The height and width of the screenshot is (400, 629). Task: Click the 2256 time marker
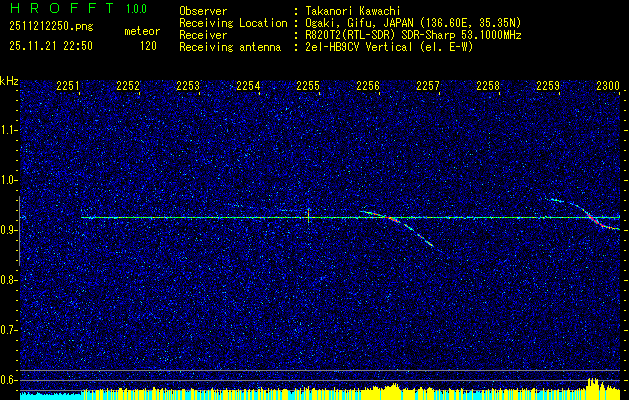point(368,85)
